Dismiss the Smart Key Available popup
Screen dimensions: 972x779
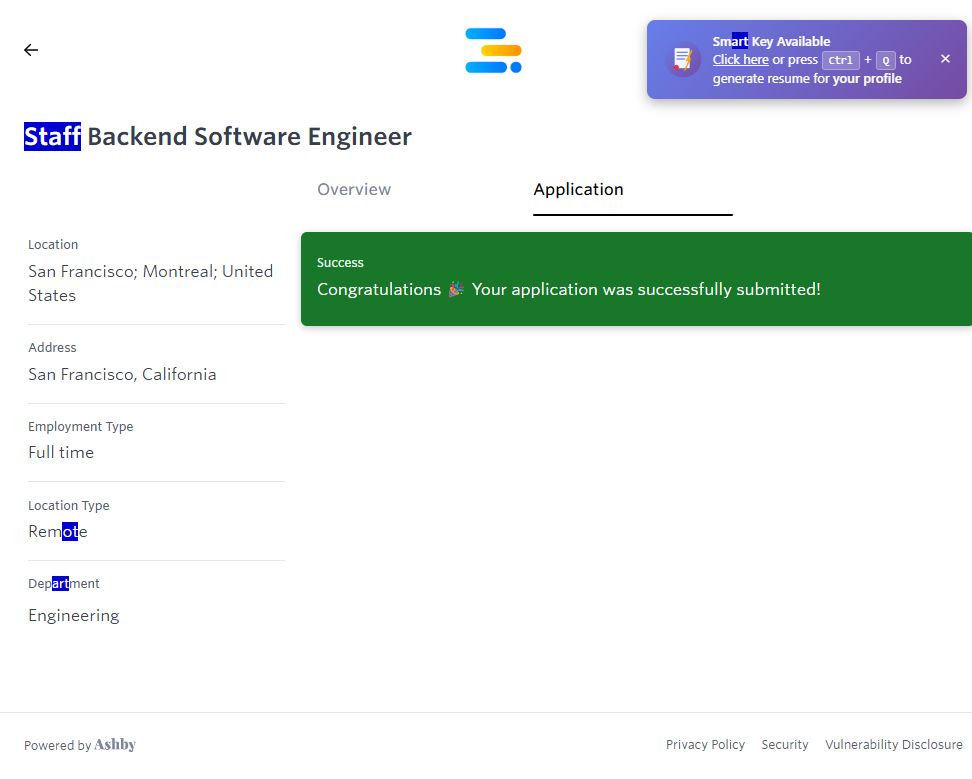(945, 59)
